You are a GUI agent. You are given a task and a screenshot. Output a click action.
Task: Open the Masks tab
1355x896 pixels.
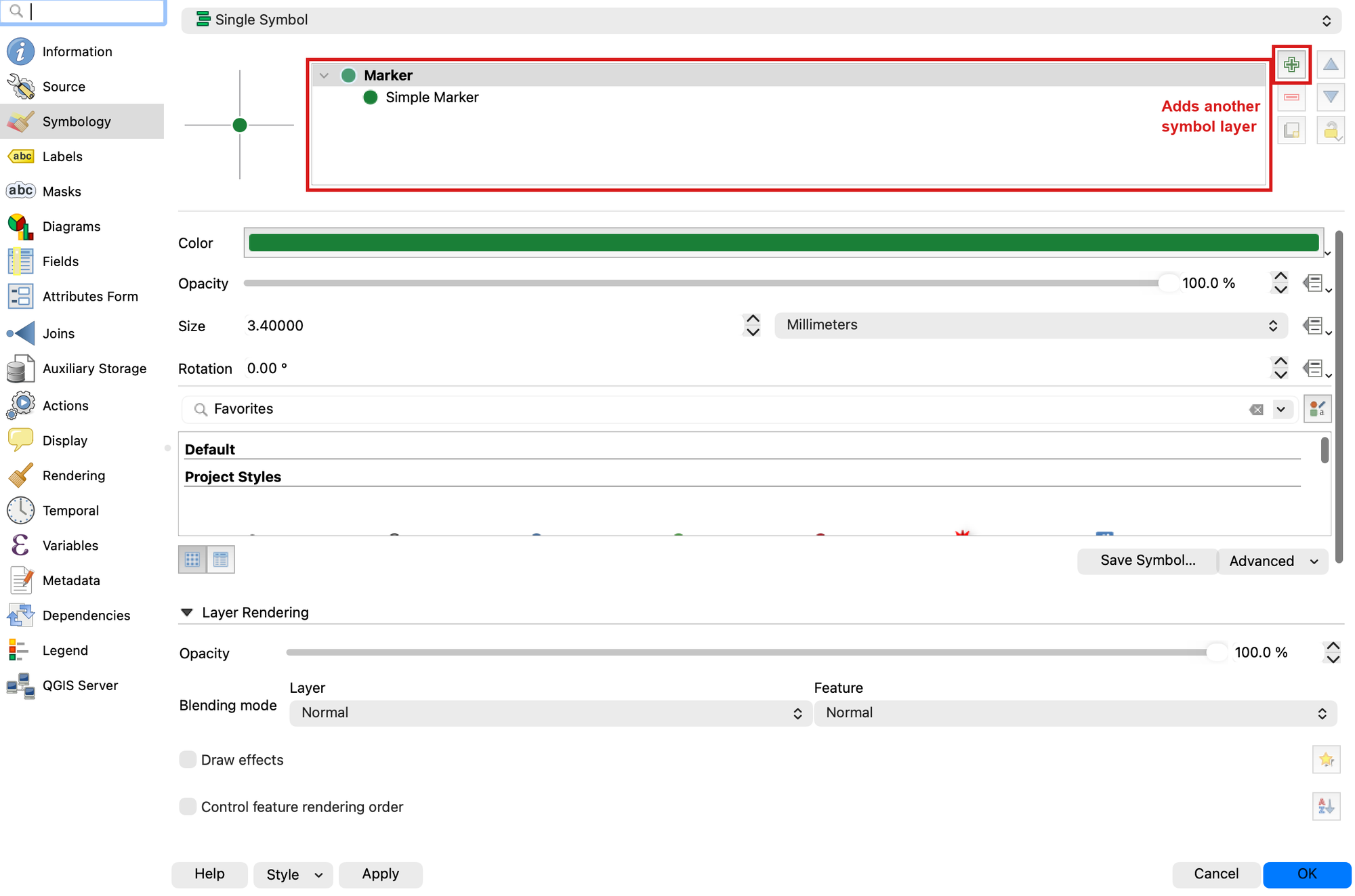(x=82, y=192)
